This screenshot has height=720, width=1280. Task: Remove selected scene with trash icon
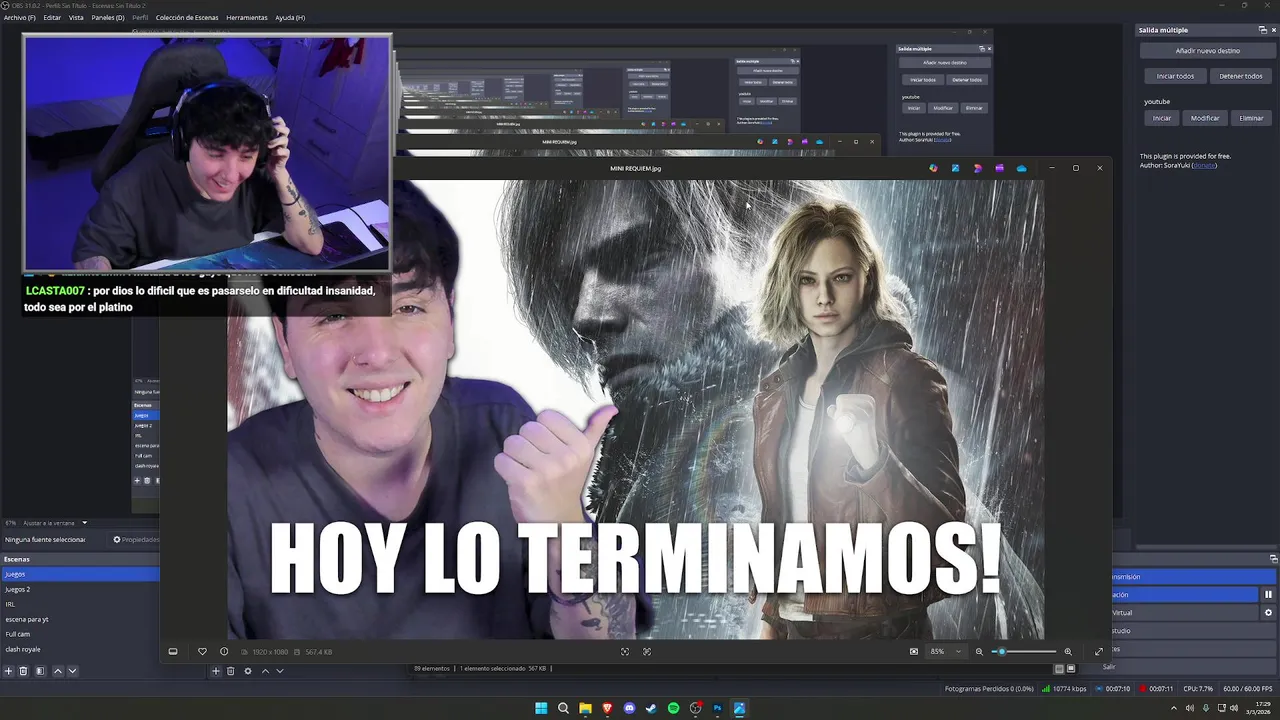click(x=23, y=671)
